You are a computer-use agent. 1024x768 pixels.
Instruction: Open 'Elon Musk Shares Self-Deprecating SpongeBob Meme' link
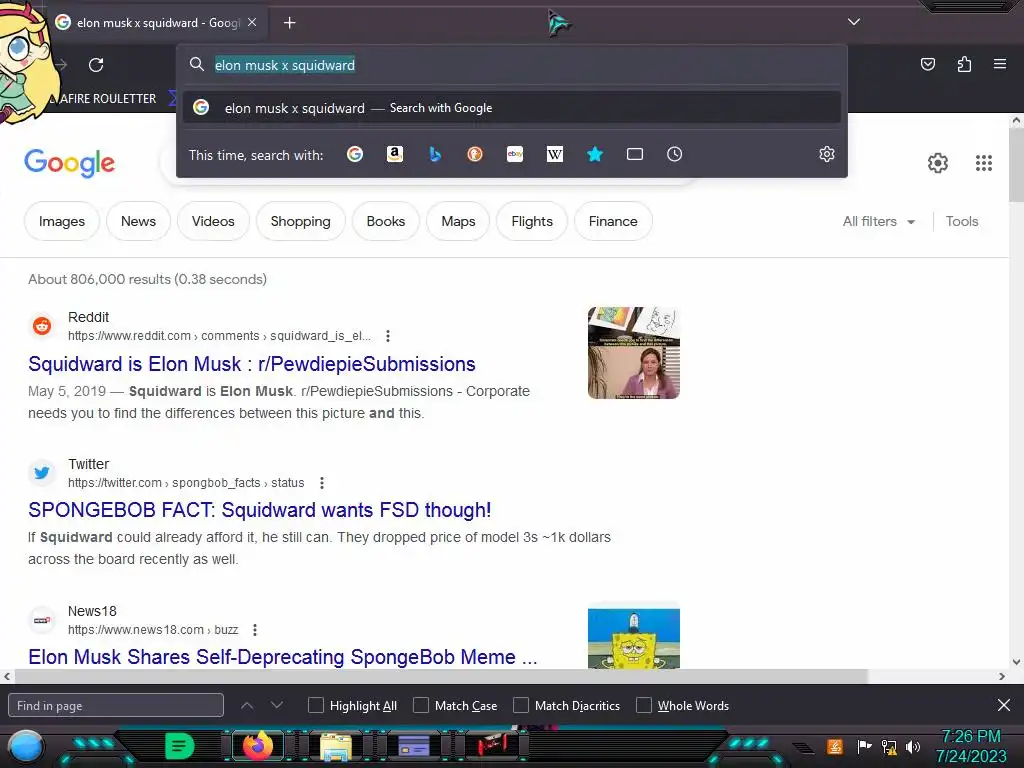click(283, 656)
